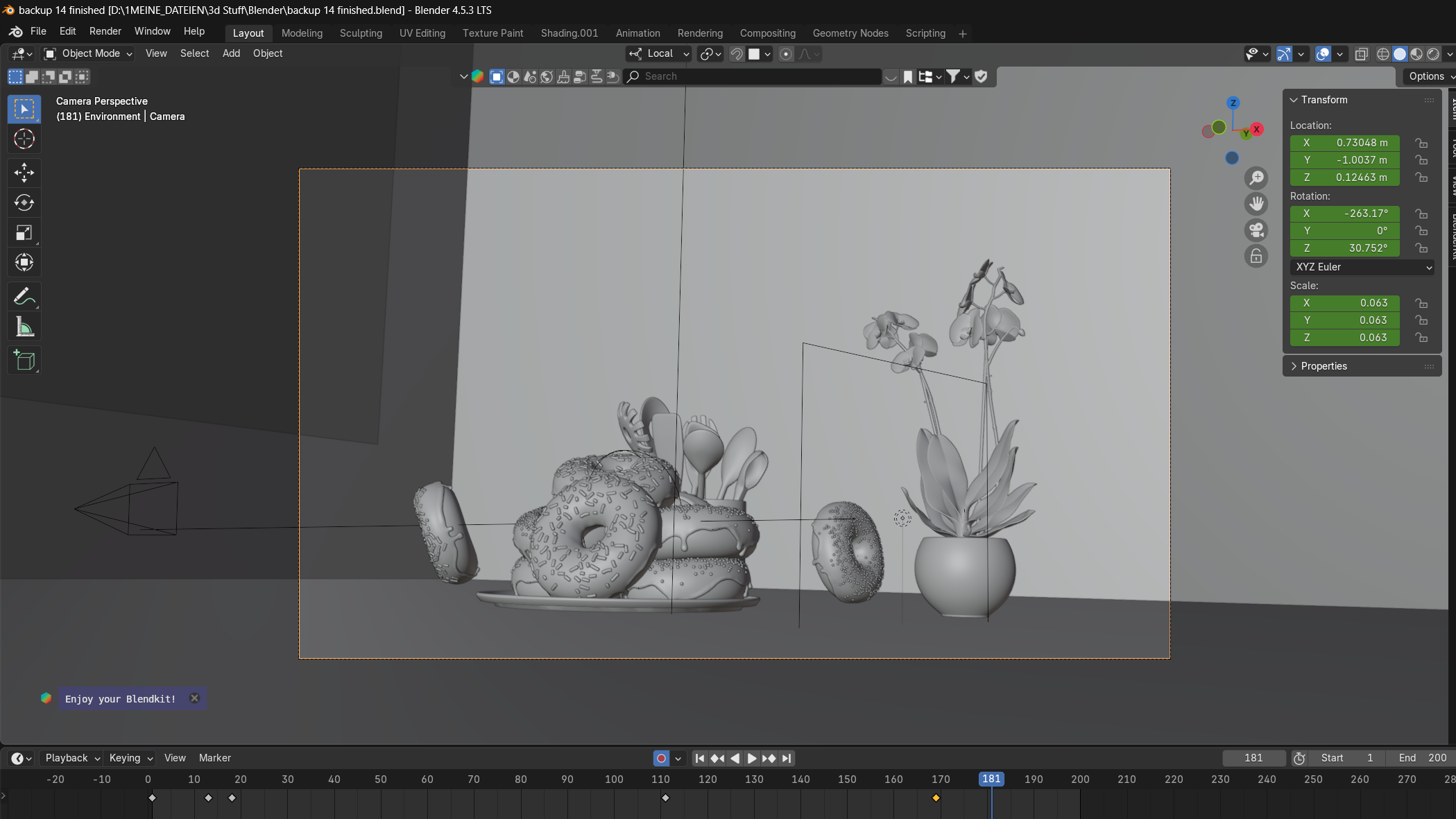Click the Marker menu in timeline
The height and width of the screenshot is (819, 1456).
214,758
